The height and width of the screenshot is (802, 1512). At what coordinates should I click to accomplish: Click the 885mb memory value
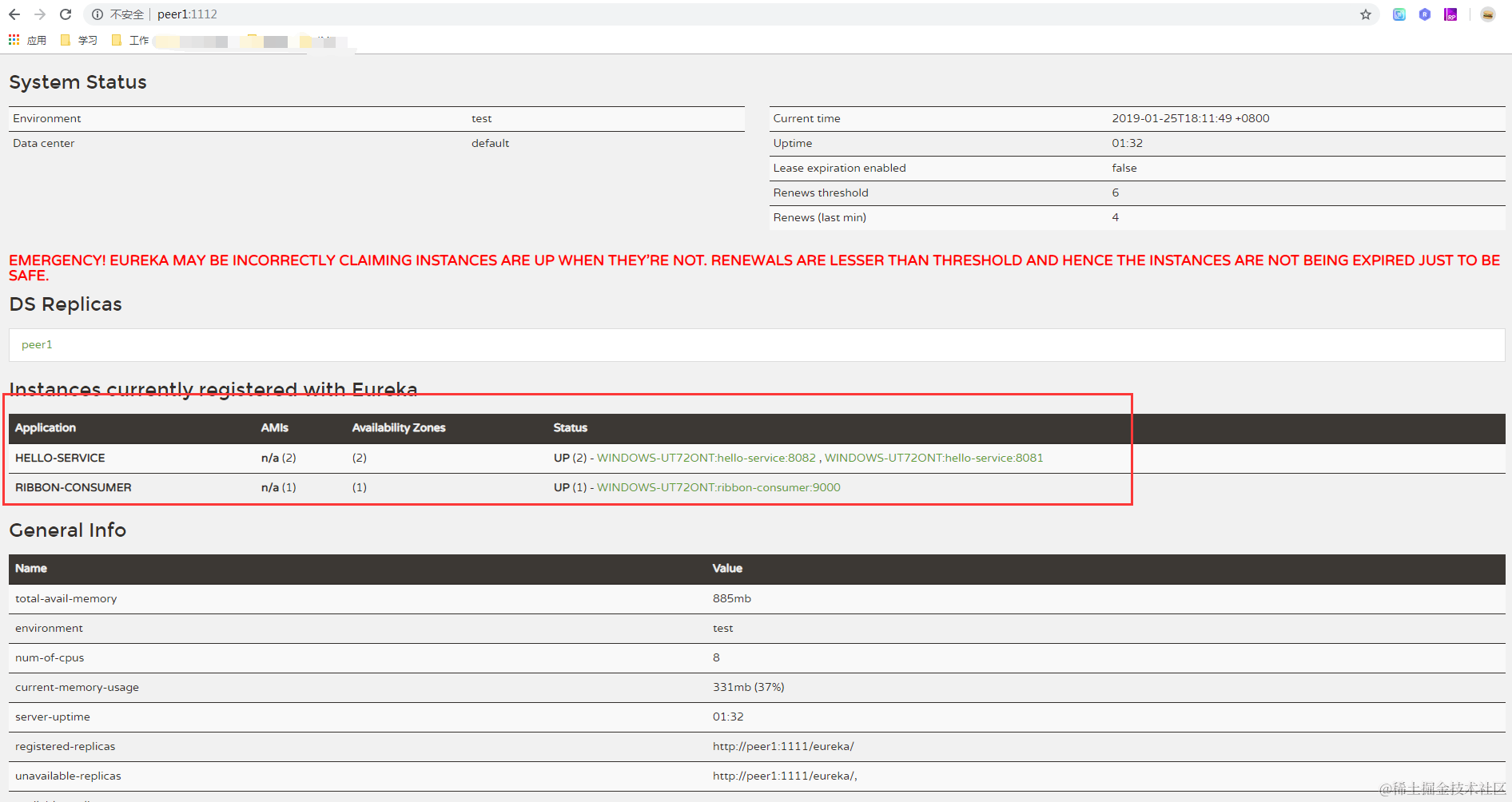tap(732, 598)
